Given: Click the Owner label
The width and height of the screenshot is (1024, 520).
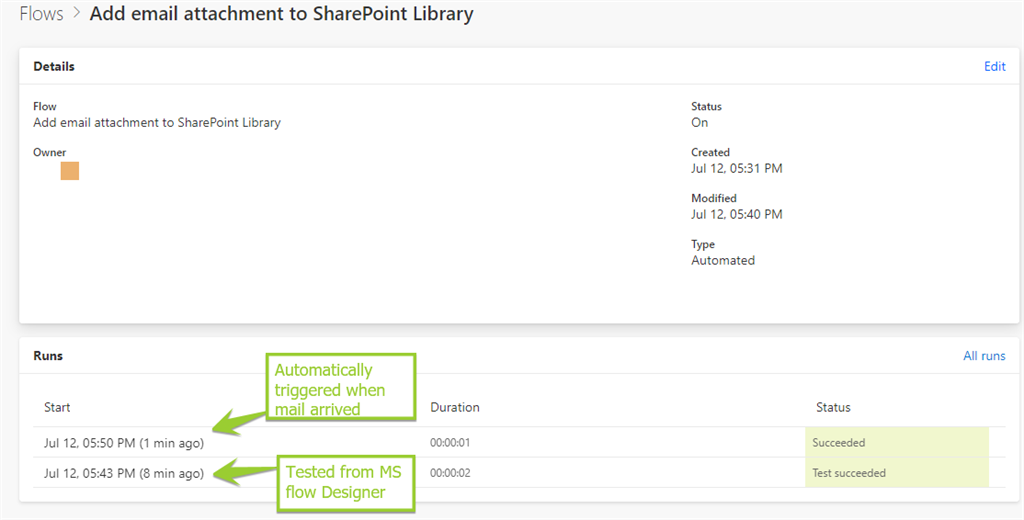Looking at the screenshot, I should (50, 152).
